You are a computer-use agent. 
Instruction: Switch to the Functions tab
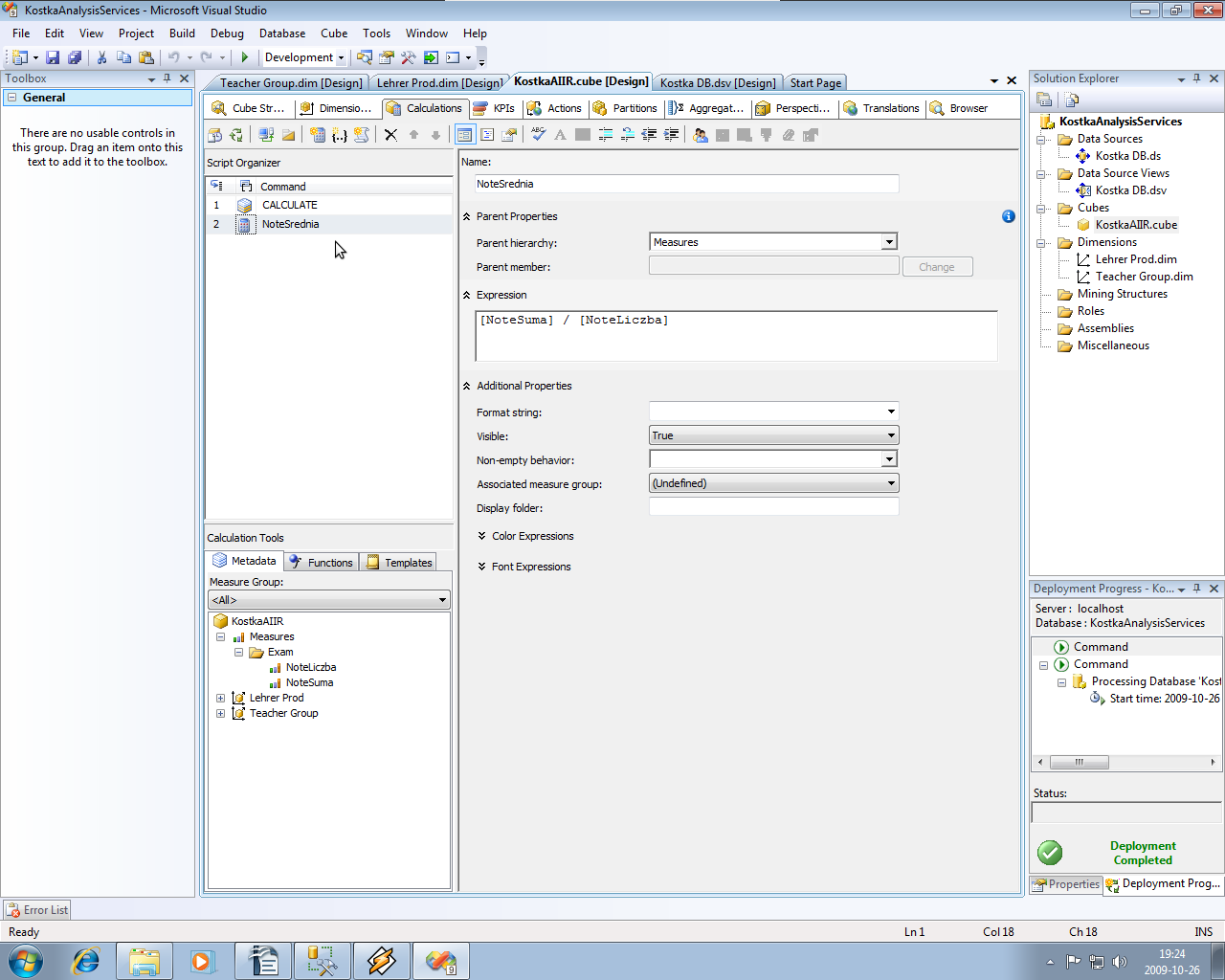tap(321, 563)
